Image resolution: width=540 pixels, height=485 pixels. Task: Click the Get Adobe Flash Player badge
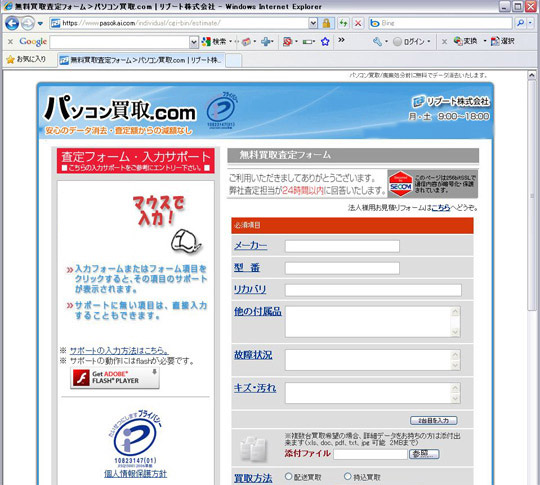[x=115, y=378]
